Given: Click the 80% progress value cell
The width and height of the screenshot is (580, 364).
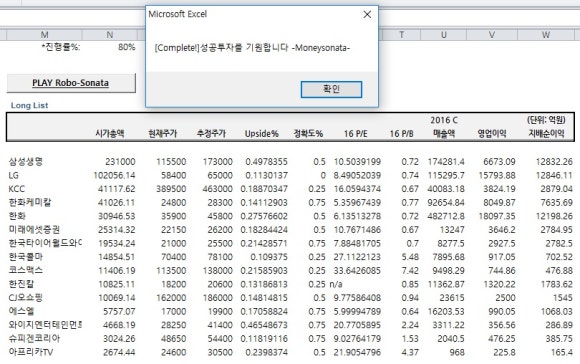Looking at the screenshot, I should pos(127,47).
